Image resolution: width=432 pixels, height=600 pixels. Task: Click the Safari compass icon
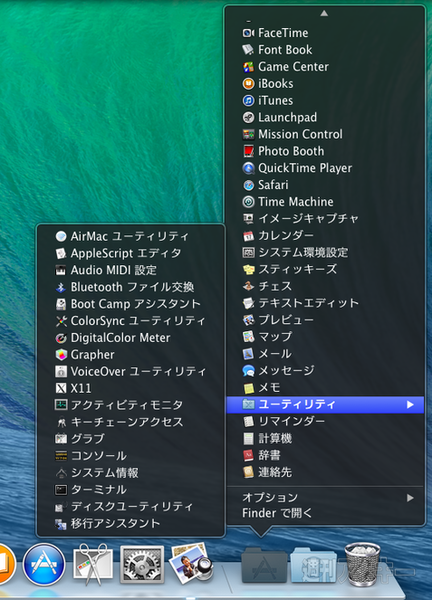click(x=248, y=185)
